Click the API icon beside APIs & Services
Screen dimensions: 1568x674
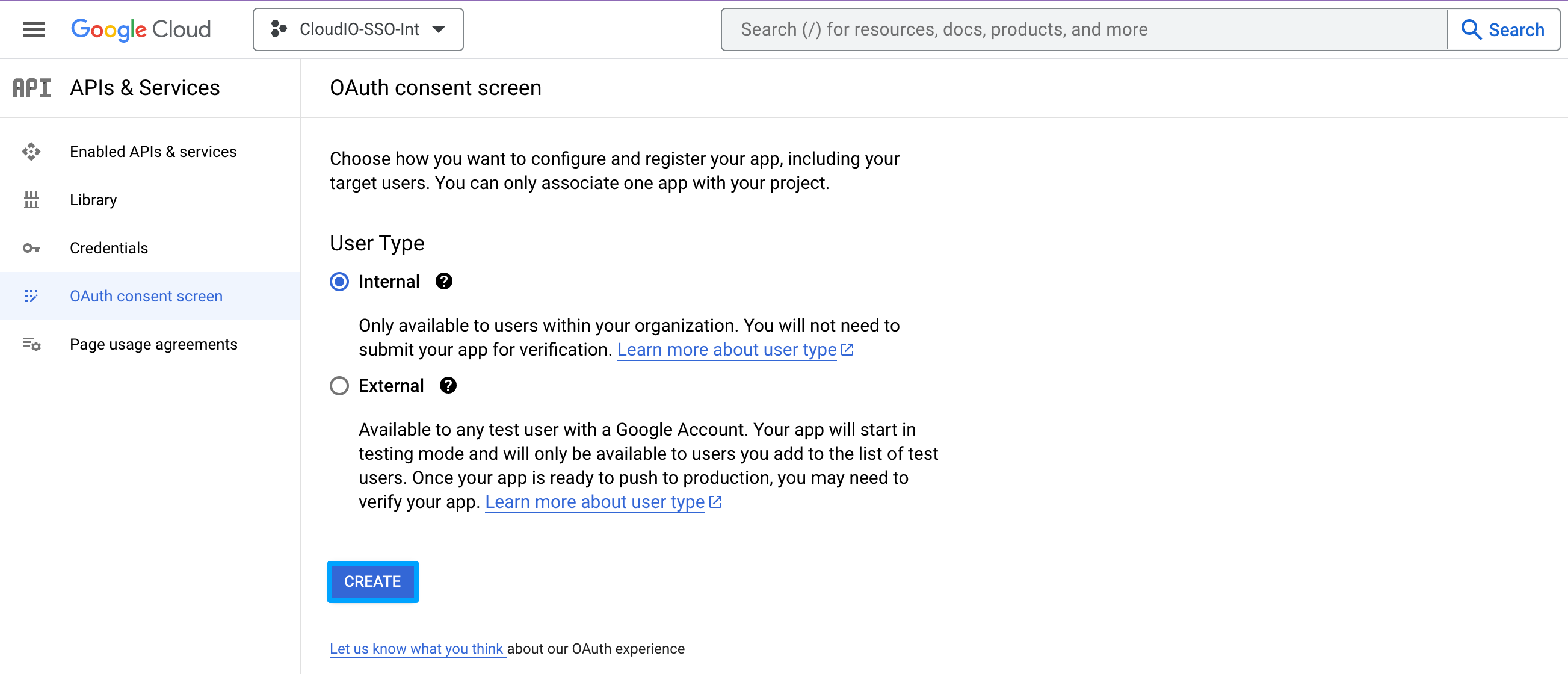pos(32,88)
